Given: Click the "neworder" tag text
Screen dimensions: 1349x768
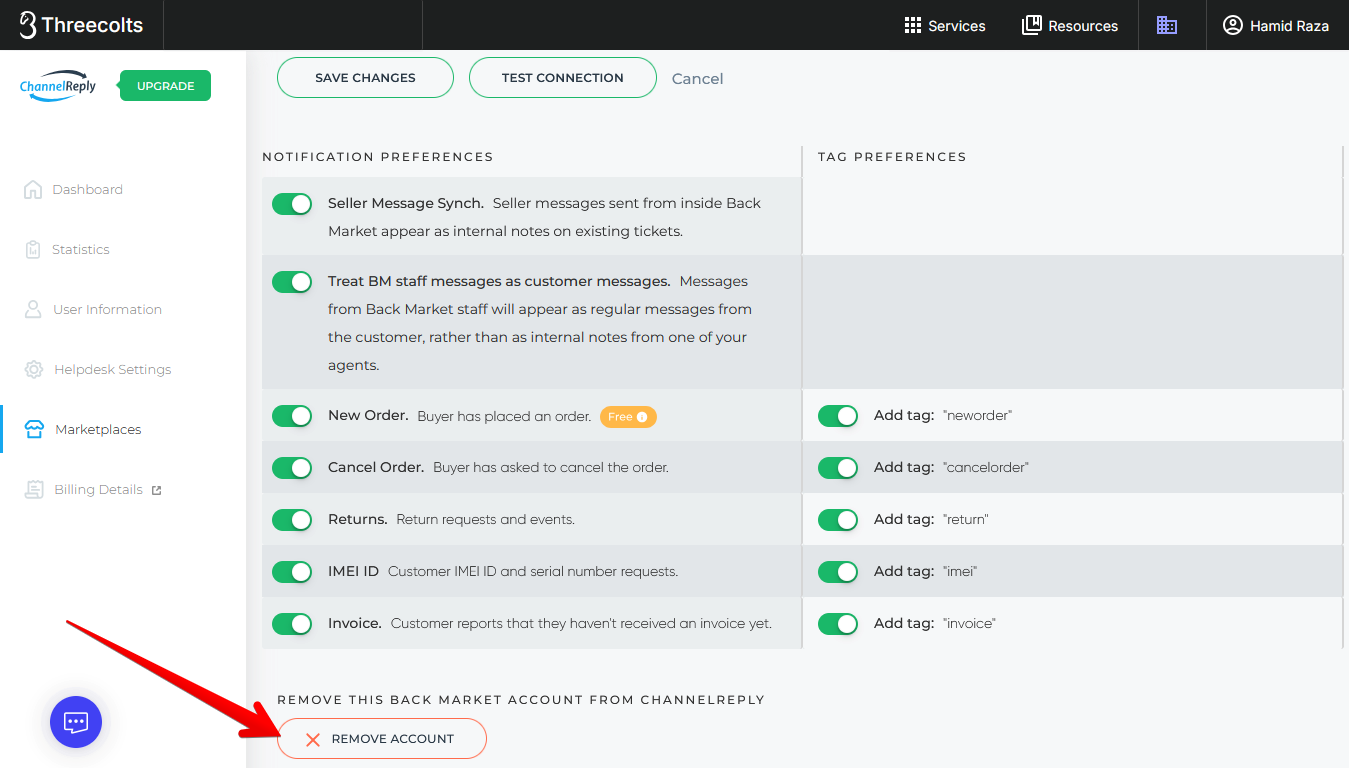Looking at the screenshot, I should pyautogui.click(x=977, y=416).
